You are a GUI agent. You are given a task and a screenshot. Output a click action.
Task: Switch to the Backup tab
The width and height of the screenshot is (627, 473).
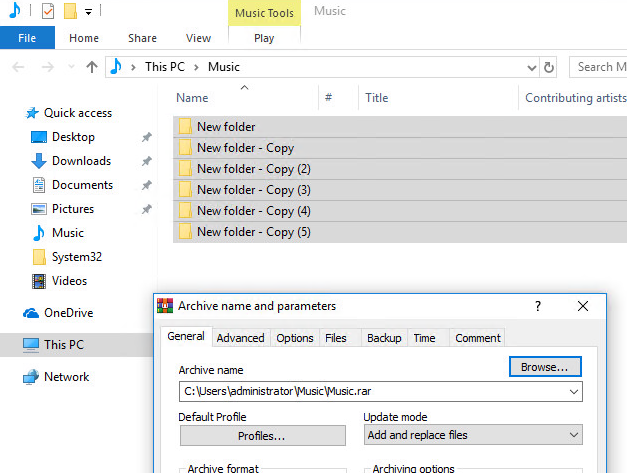[384, 338]
